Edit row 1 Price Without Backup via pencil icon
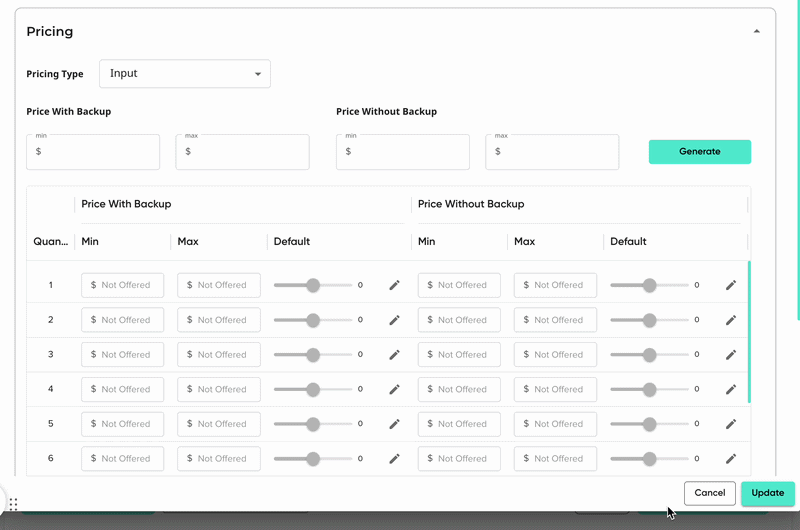Screen dimensions: 800x530 731,285
